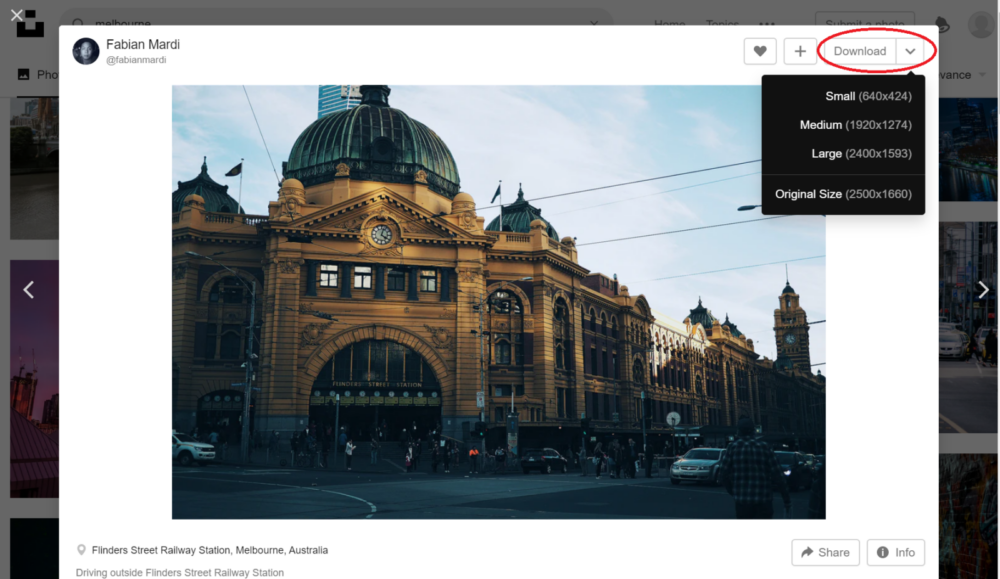Open Flinders Street Railway Station location link
Image resolution: width=1000 pixels, height=579 pixels.
click(x=210, y=550)
